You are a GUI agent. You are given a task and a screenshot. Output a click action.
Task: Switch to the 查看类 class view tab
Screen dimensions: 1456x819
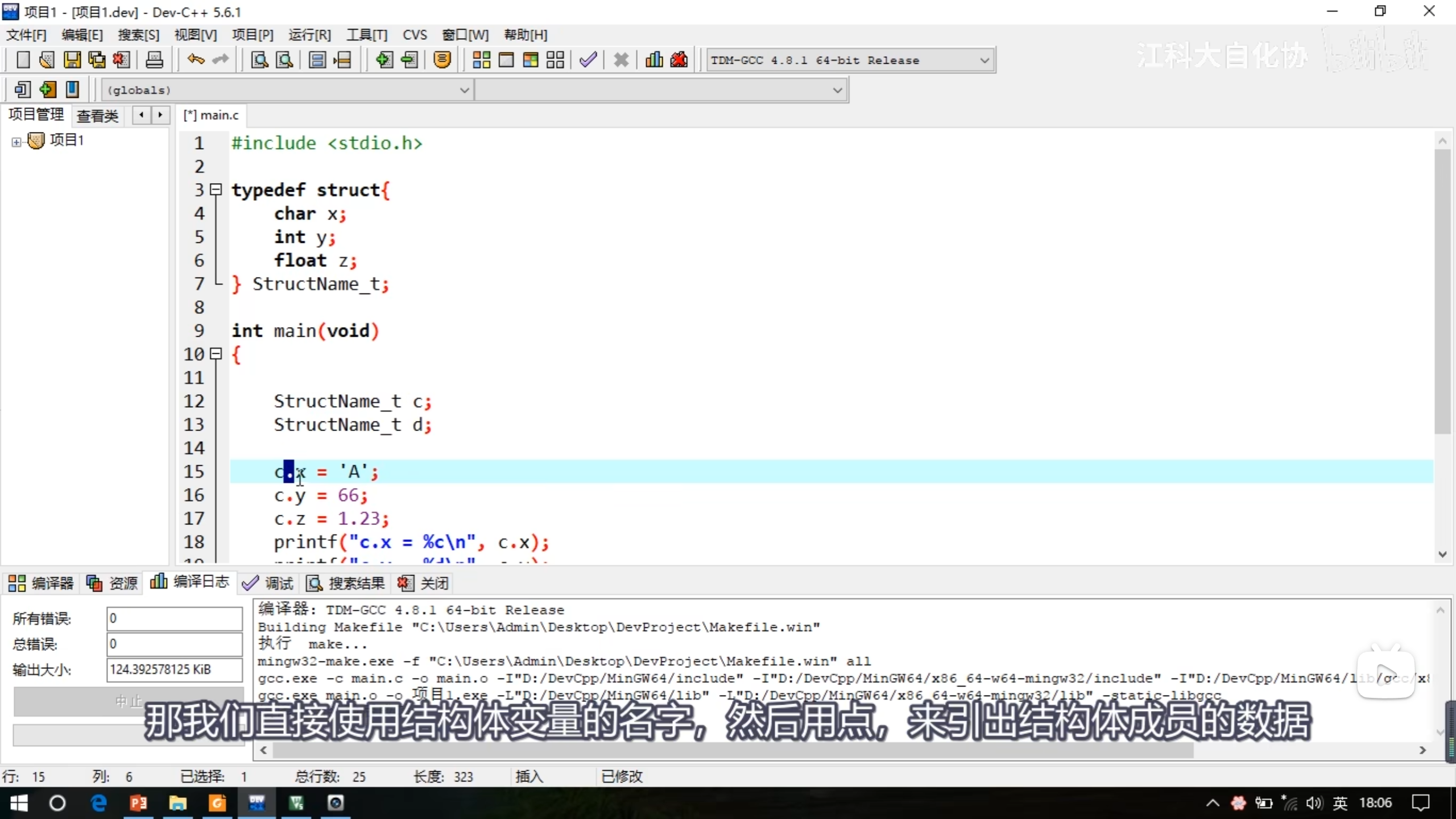97,115
